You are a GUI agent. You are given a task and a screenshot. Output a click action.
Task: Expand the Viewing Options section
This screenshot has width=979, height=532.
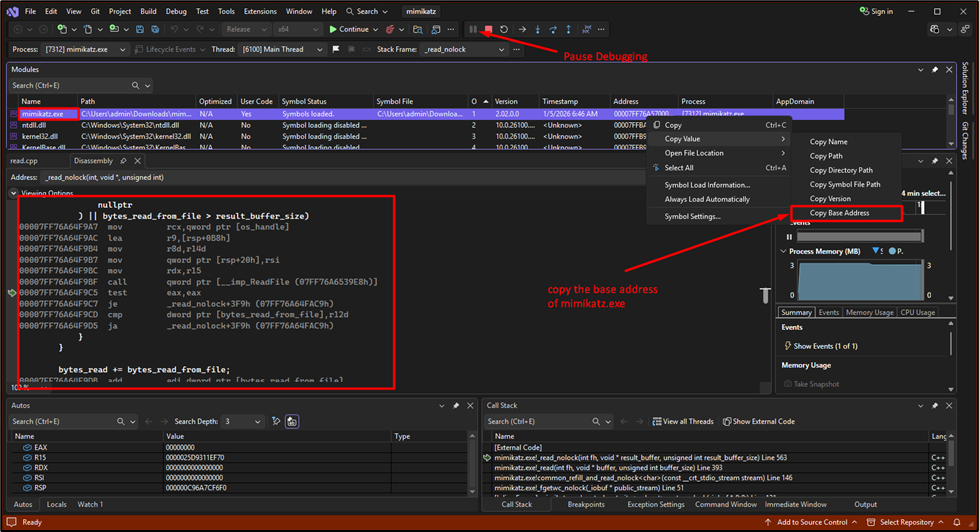(13, 193)
